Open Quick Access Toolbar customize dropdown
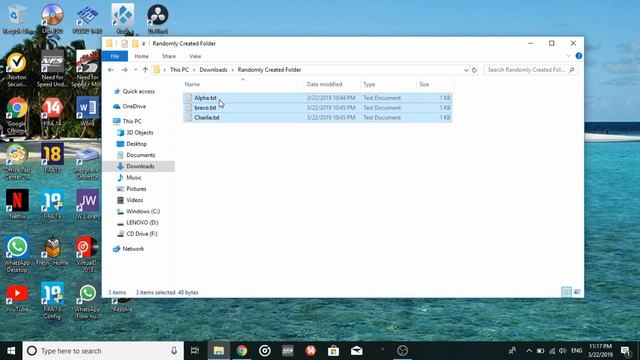The image size is (640, 360). tap(143, 44)
